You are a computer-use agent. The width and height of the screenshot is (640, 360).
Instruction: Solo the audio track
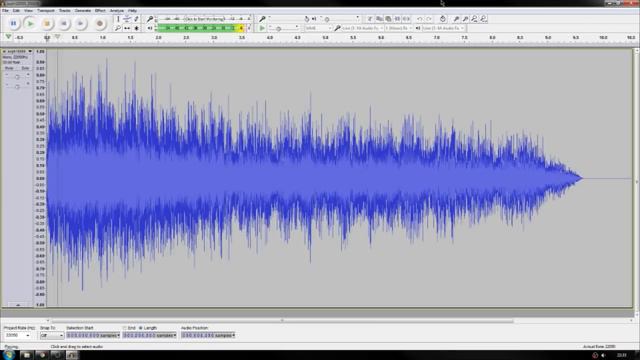coord(25,68)
